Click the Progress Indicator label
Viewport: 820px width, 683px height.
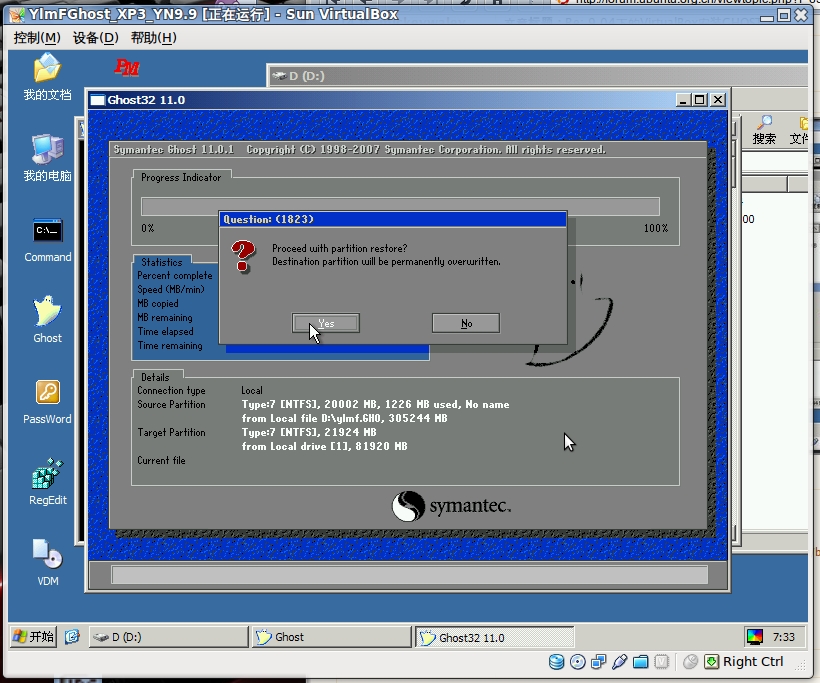pyautogui.click(x=181, y=177)
